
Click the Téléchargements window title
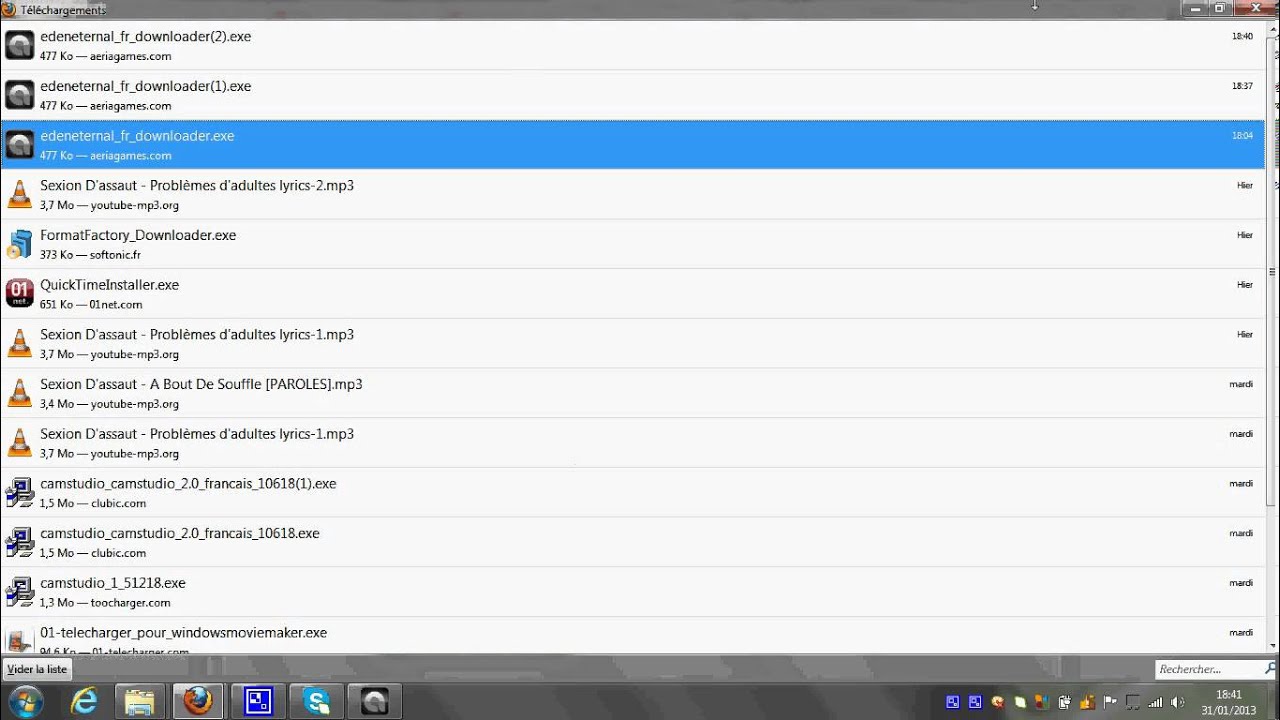(x=64, y=9)
